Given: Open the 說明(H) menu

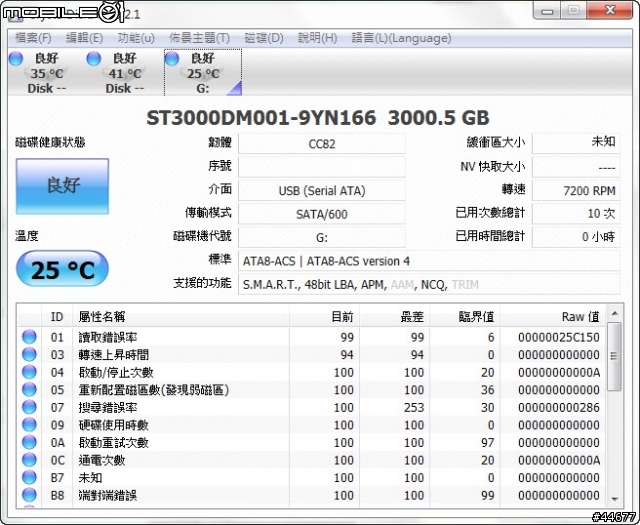Looking at the screenshot, I should [x=318, y=38].
